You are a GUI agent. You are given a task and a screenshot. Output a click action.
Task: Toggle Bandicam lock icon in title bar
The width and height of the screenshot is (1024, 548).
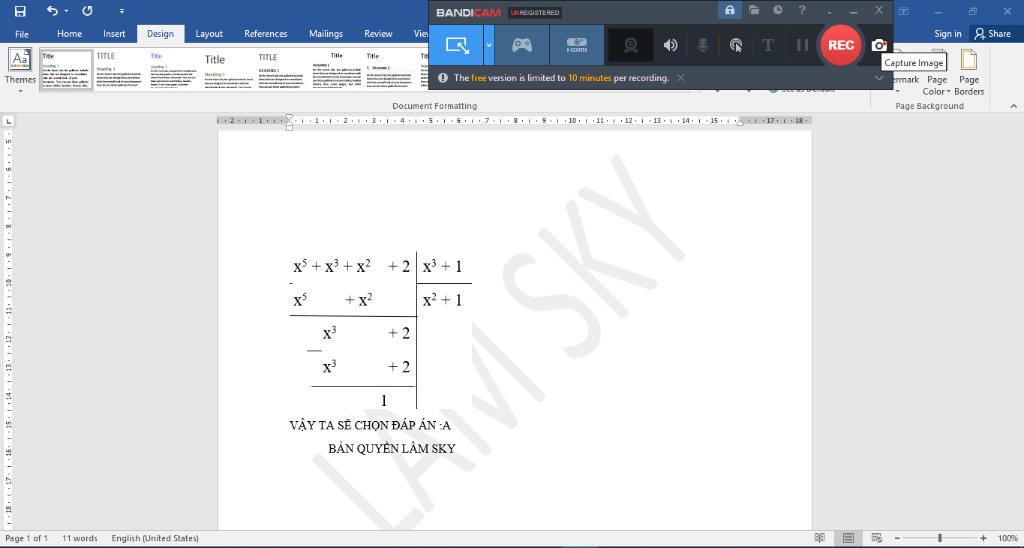(x=729, y=10)
